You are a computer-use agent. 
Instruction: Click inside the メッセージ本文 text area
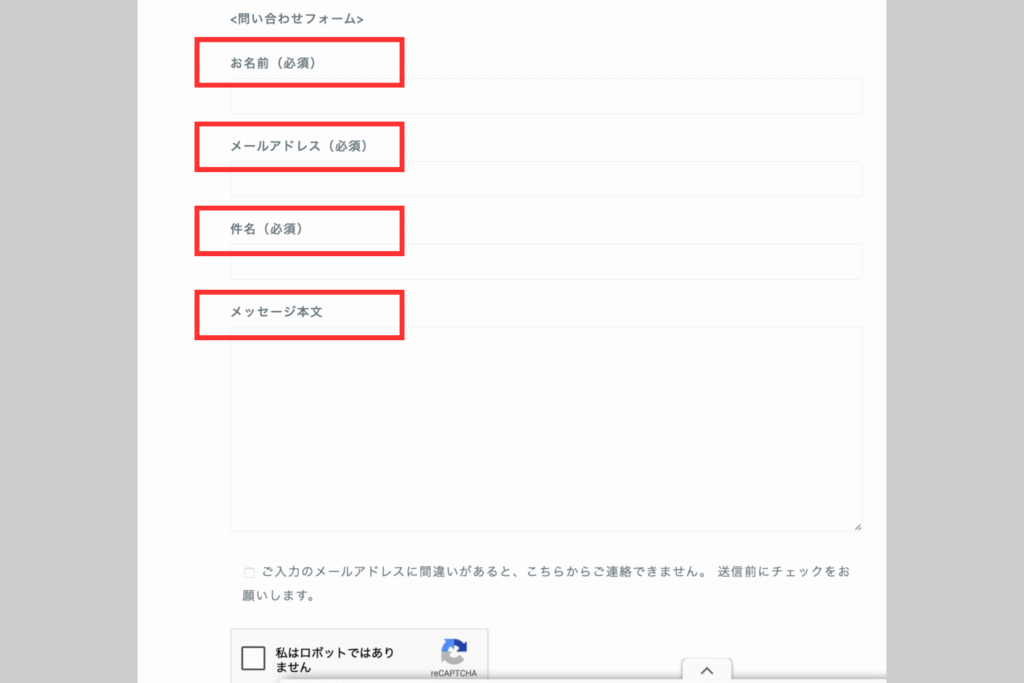coord(545,428)
